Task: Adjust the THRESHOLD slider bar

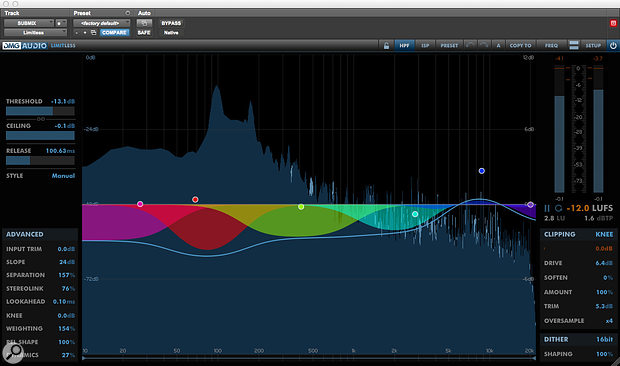Action: click(x=40, y=111)
